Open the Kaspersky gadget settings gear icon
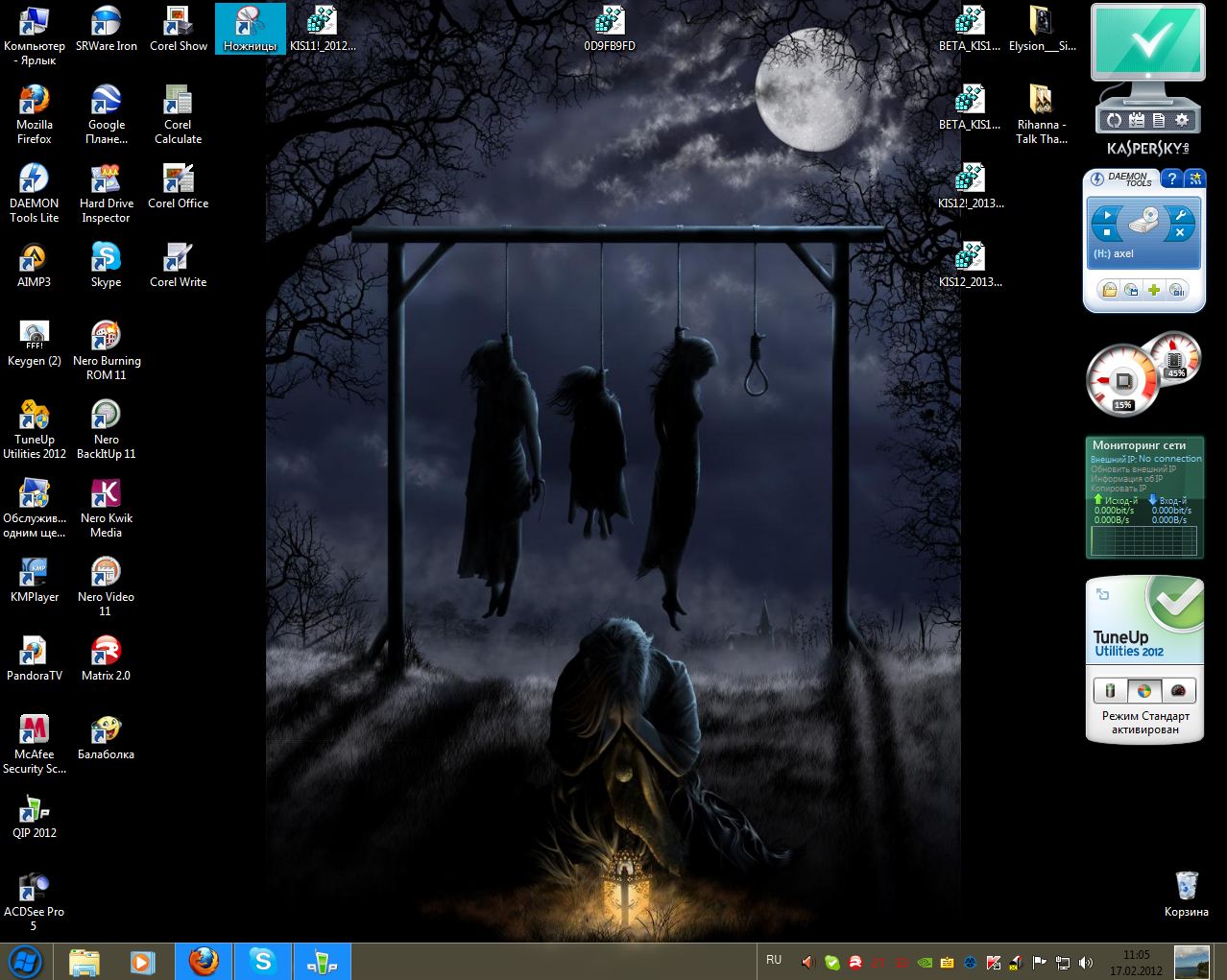The image size is (1227, 980). pos(1182,120)
